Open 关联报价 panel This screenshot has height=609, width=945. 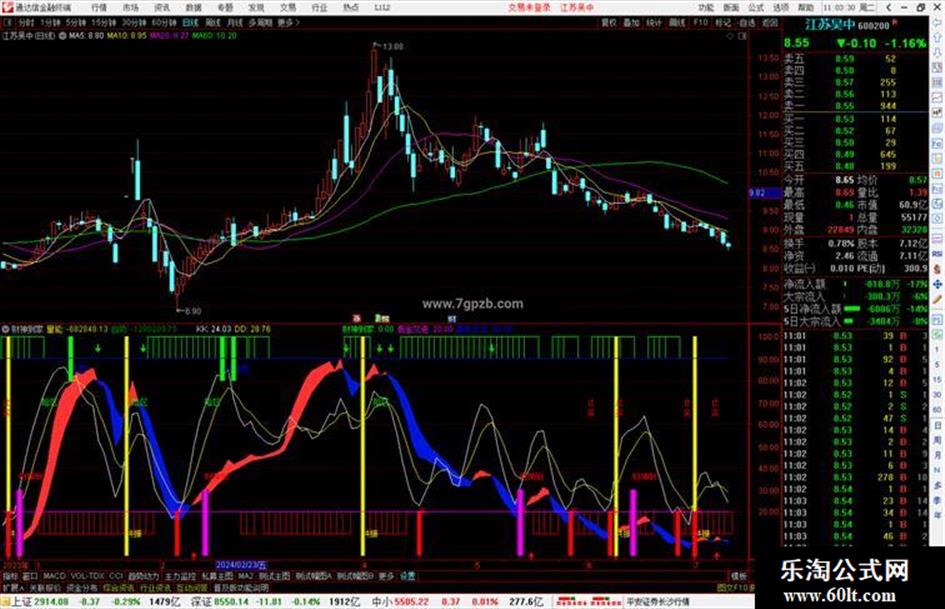[x=45, y=588]
